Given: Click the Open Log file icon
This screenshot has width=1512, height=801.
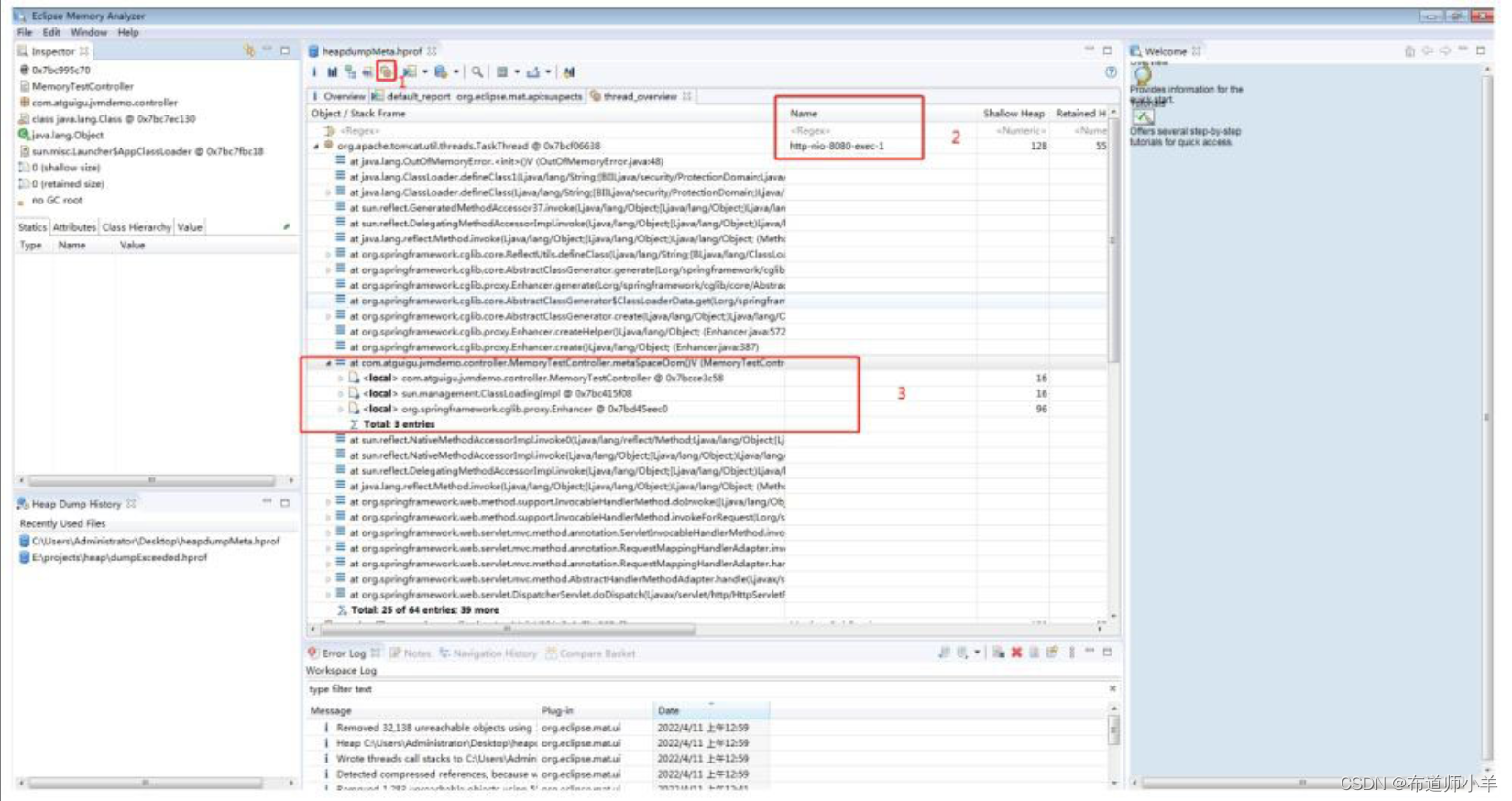Looking at the screenshot, I should tap(1035, 653).
